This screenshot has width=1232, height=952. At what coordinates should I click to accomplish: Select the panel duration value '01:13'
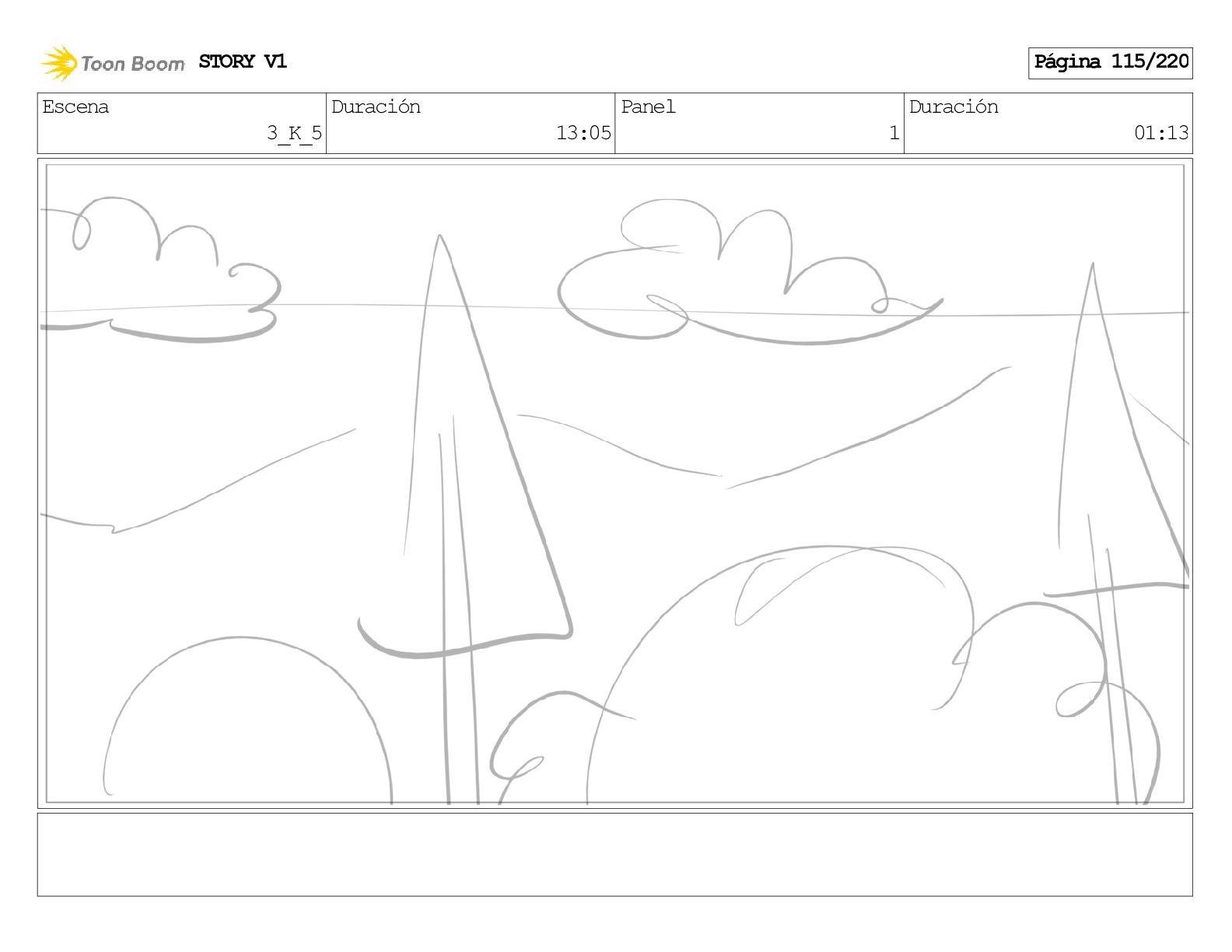click(x=1161, y=133)
